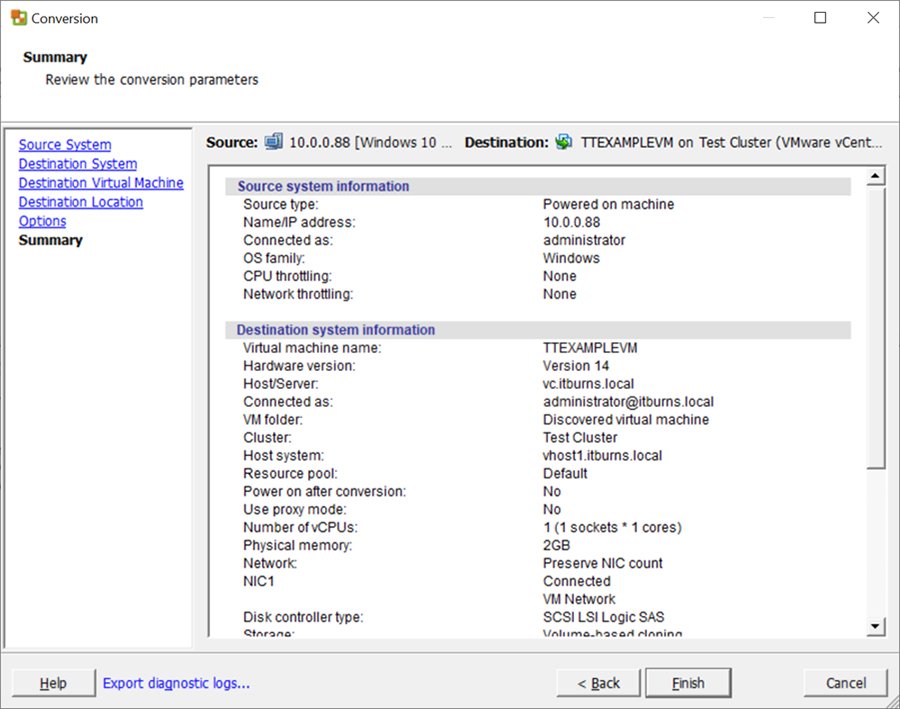Click the Help button

pos(53,682)
